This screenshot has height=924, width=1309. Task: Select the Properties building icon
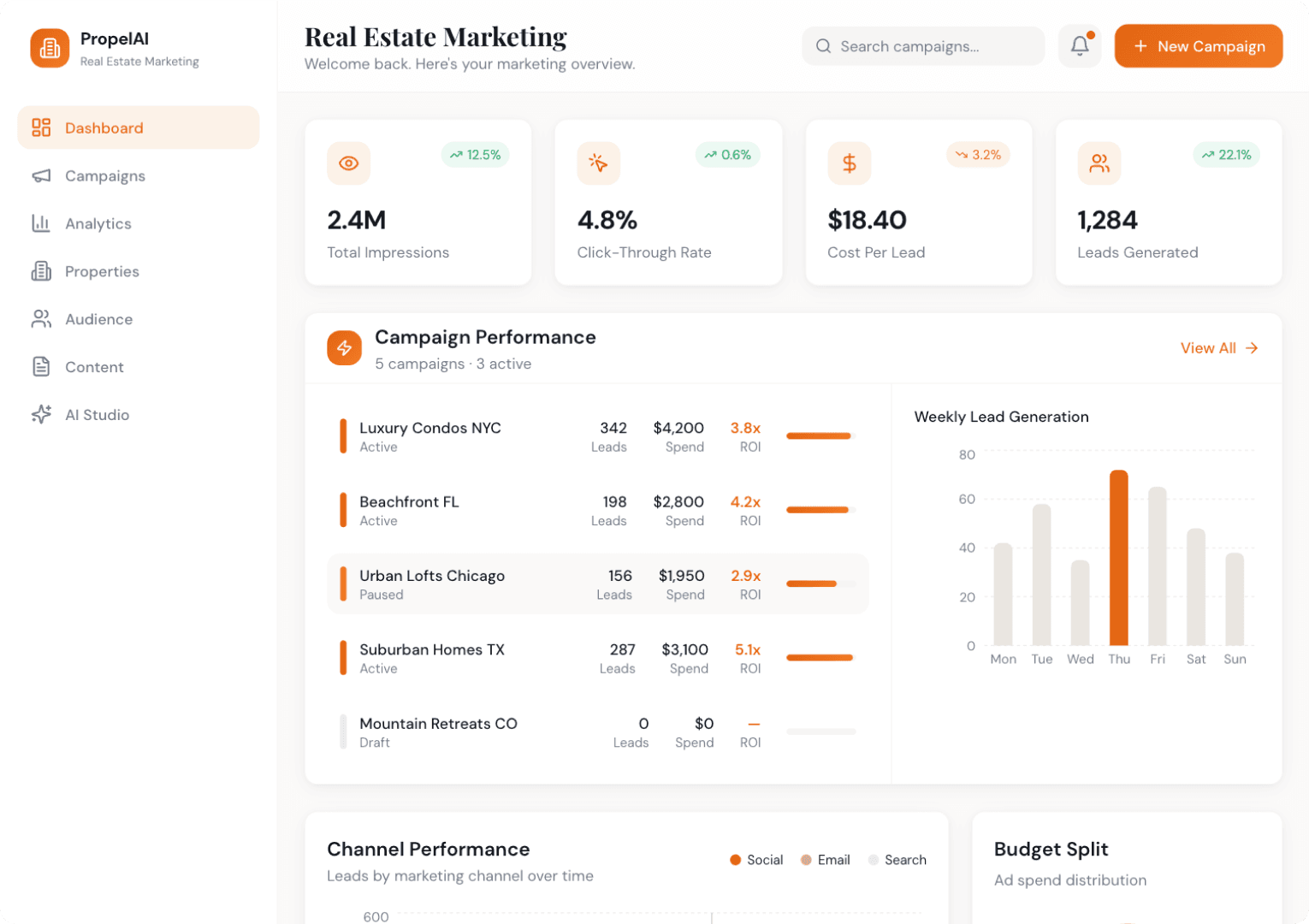41,271
